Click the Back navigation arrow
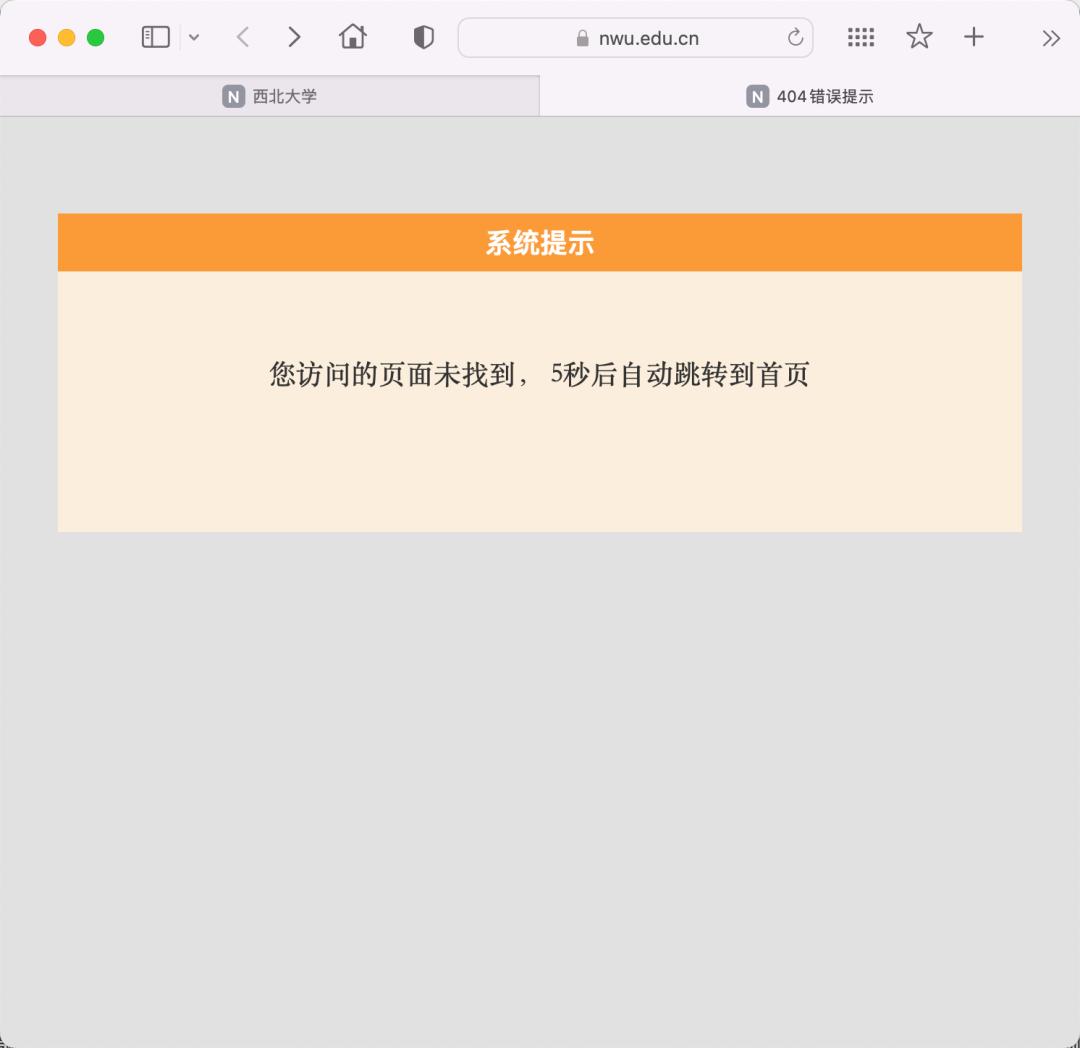Viewport: 1080px width, 1048px height. (x=242, y=36)
